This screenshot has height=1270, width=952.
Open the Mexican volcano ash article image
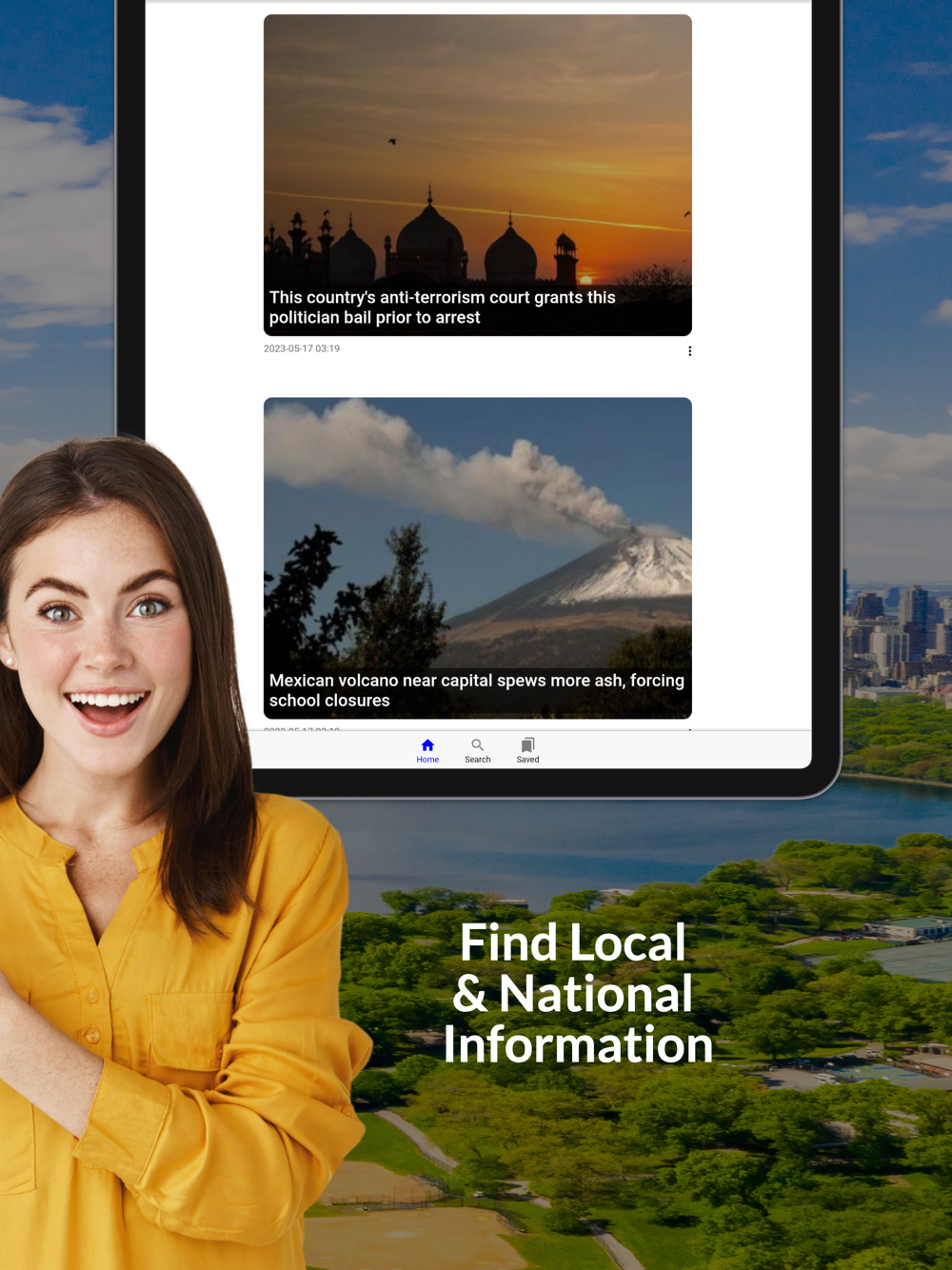point(478,558)
